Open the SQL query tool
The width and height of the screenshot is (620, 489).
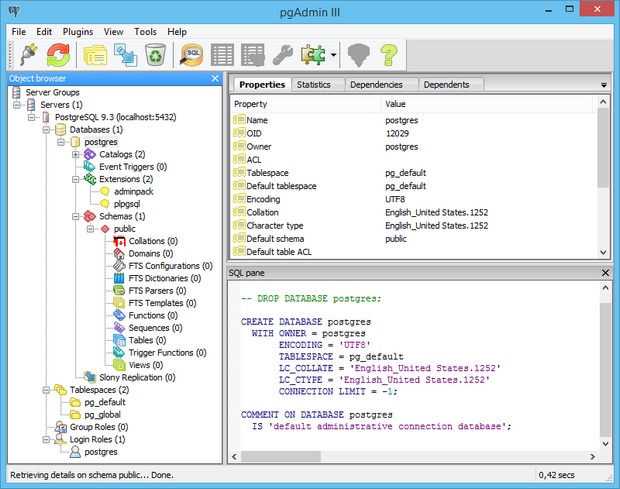tap(191, 55)
